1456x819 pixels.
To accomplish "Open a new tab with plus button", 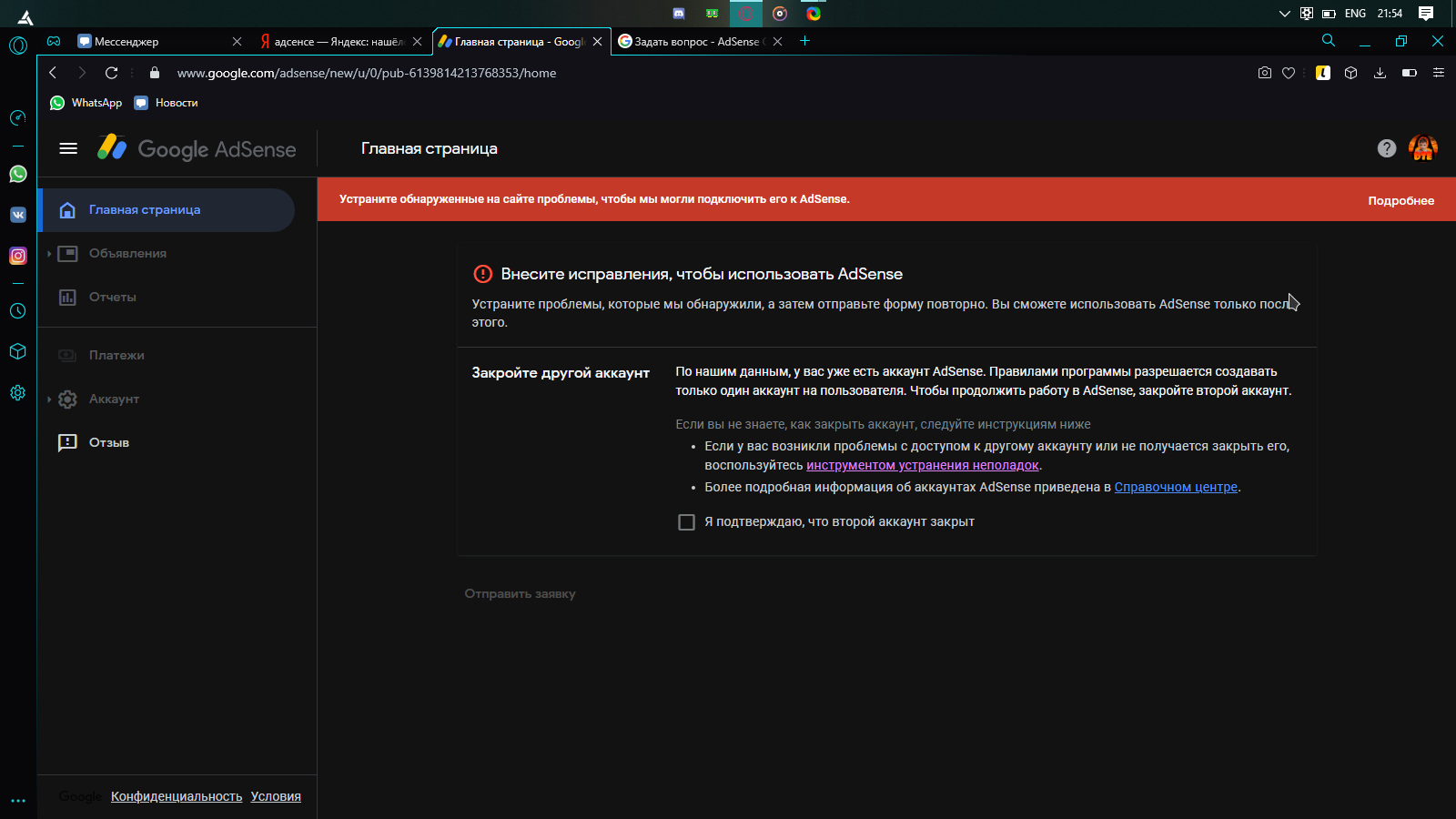I will (804, 41).
